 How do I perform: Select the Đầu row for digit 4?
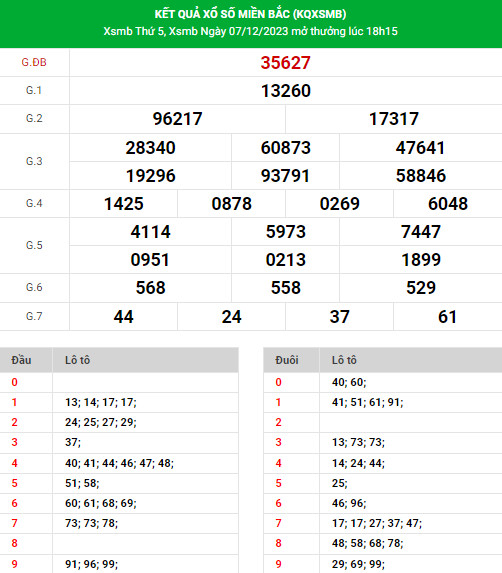click(x=119, y=463)
